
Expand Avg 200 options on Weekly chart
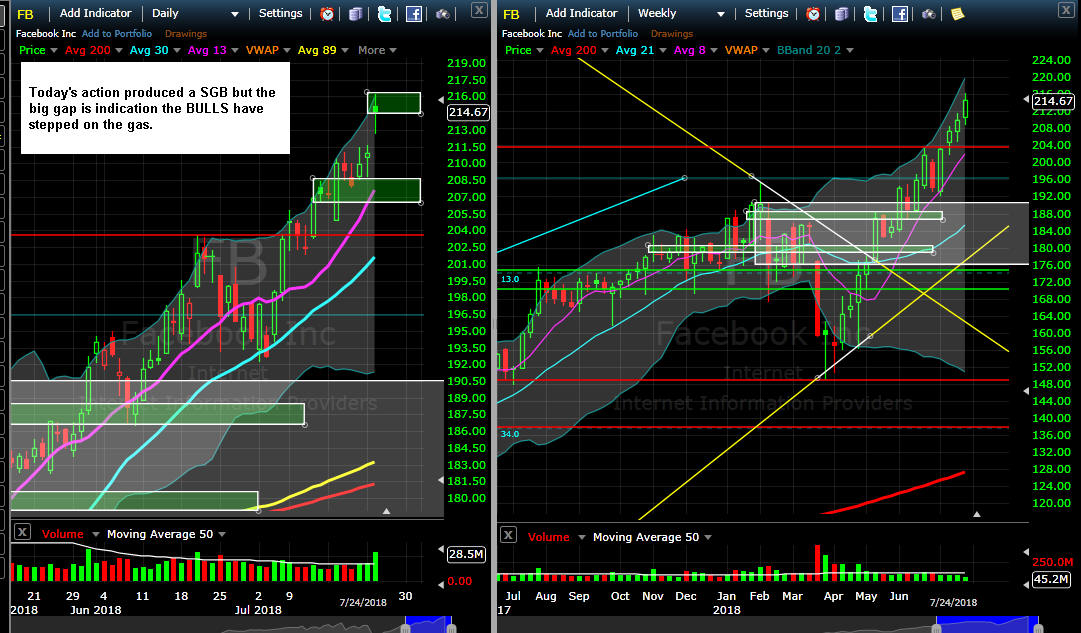[x=605, y=50]
